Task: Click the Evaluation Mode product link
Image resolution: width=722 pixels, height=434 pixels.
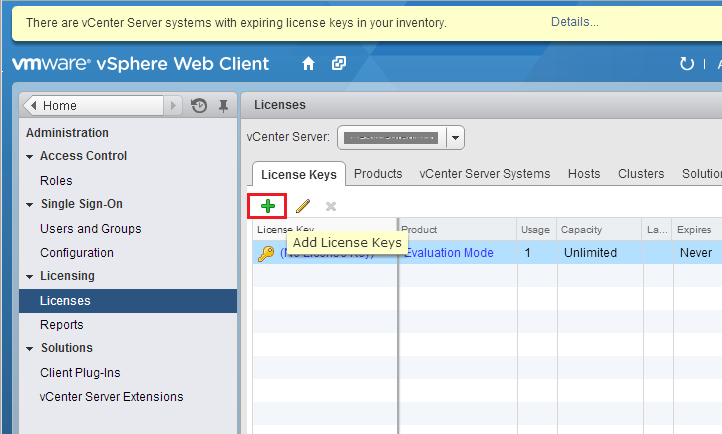Action: (x=448, y=253)
